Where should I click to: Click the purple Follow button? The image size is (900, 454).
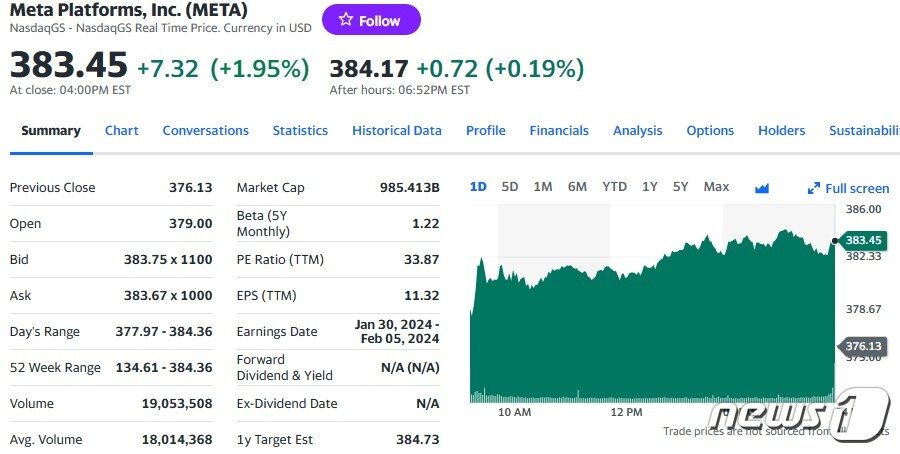point(371,20)
